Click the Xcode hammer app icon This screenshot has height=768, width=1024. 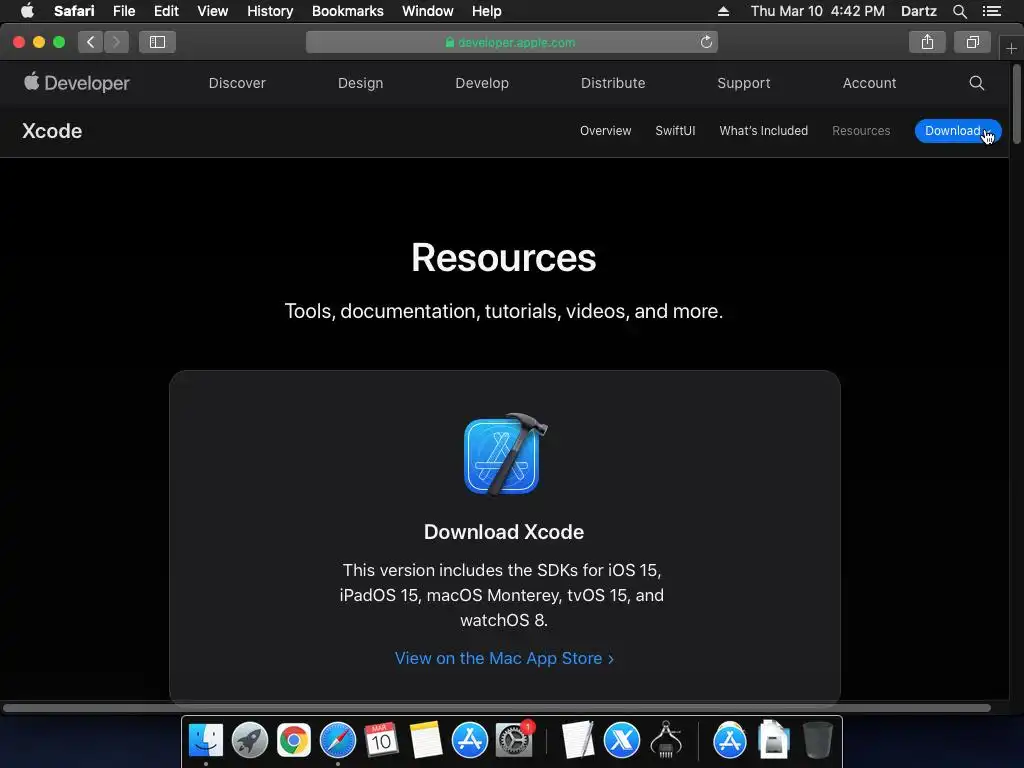[x=504, y=455]
